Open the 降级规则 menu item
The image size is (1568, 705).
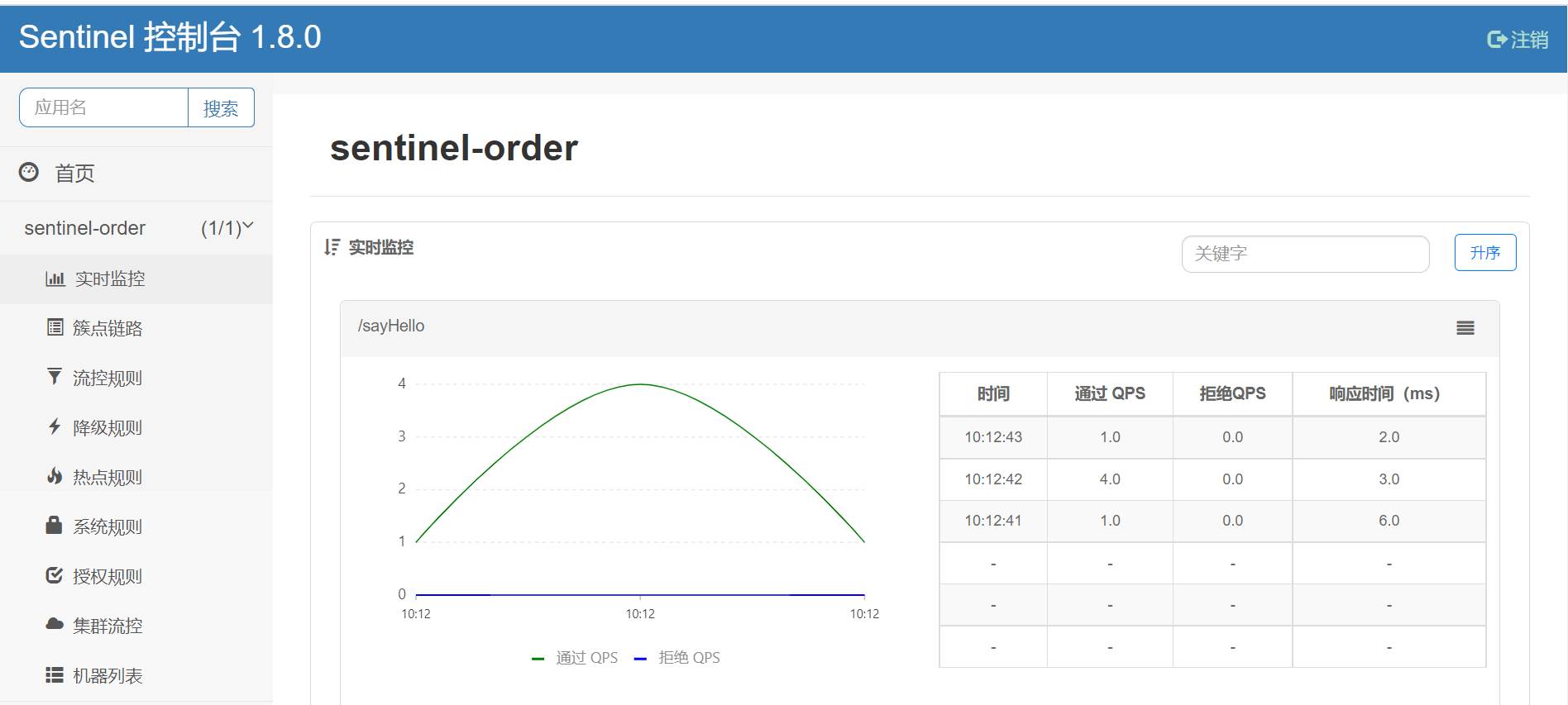[x=136, y=428]
